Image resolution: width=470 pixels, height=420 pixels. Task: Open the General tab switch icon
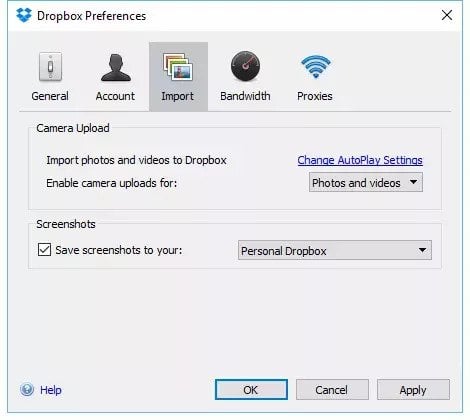click(50, 67)
